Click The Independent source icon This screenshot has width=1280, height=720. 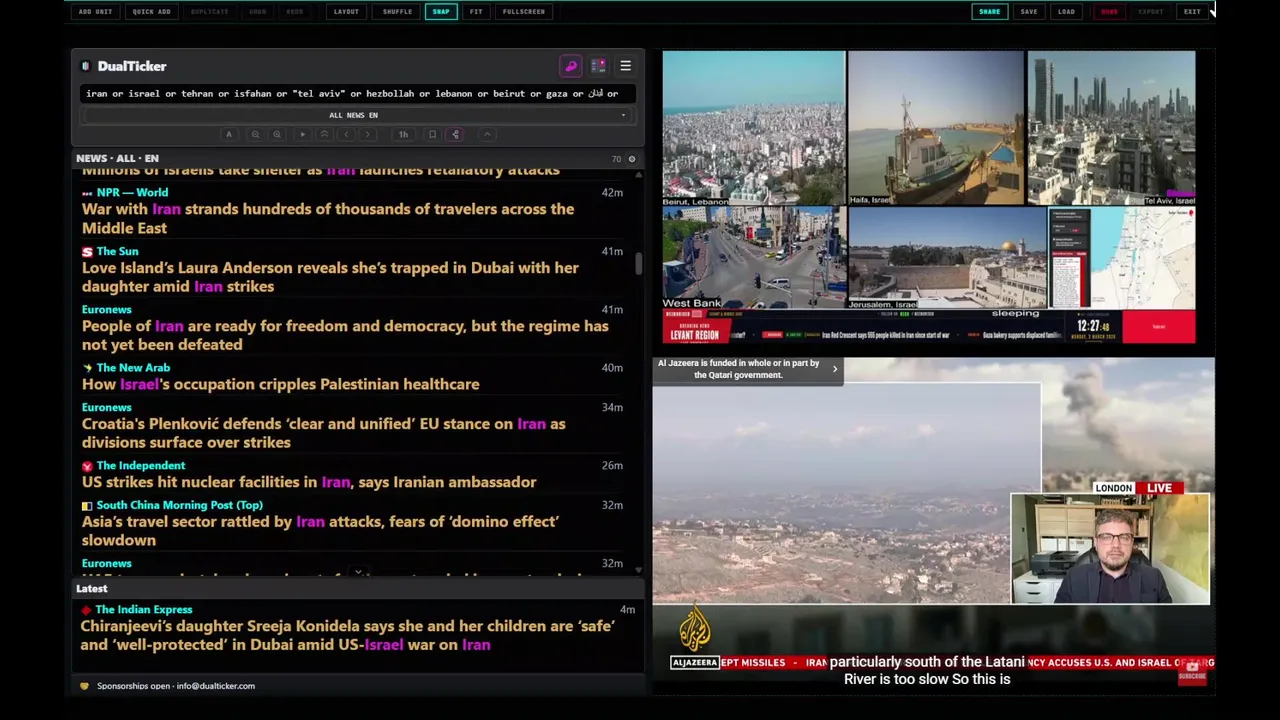[x=87, y=466]
